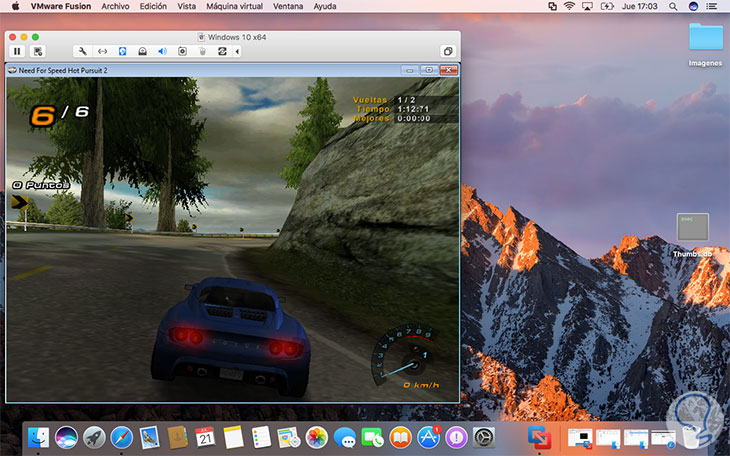Open Feedback Assistant in the Dock
The height and width of the screenshot is (456, 730).
[456, 437]
